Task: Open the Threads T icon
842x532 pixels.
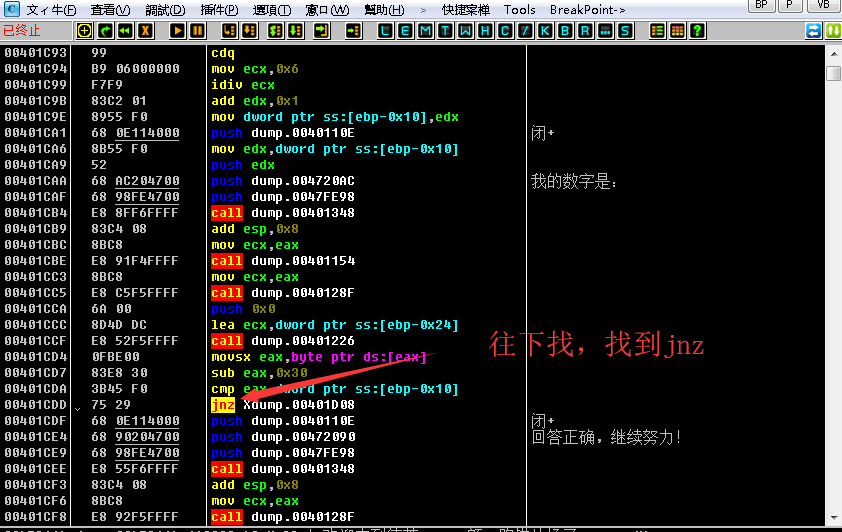Action: coord(445,31)
